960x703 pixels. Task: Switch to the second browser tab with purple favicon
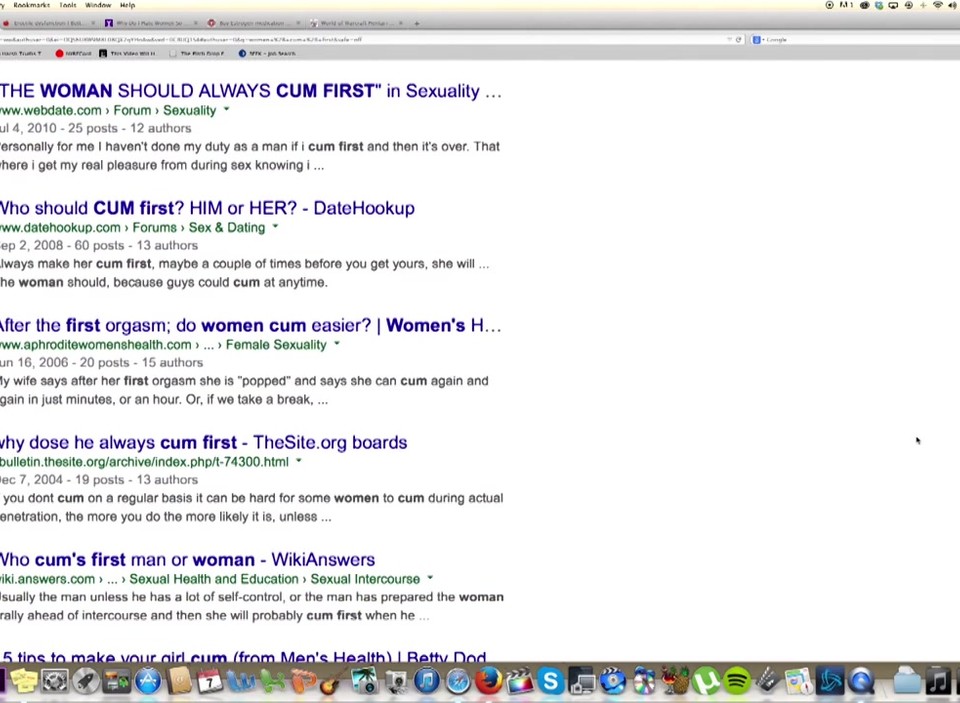(x=151, y=23)
